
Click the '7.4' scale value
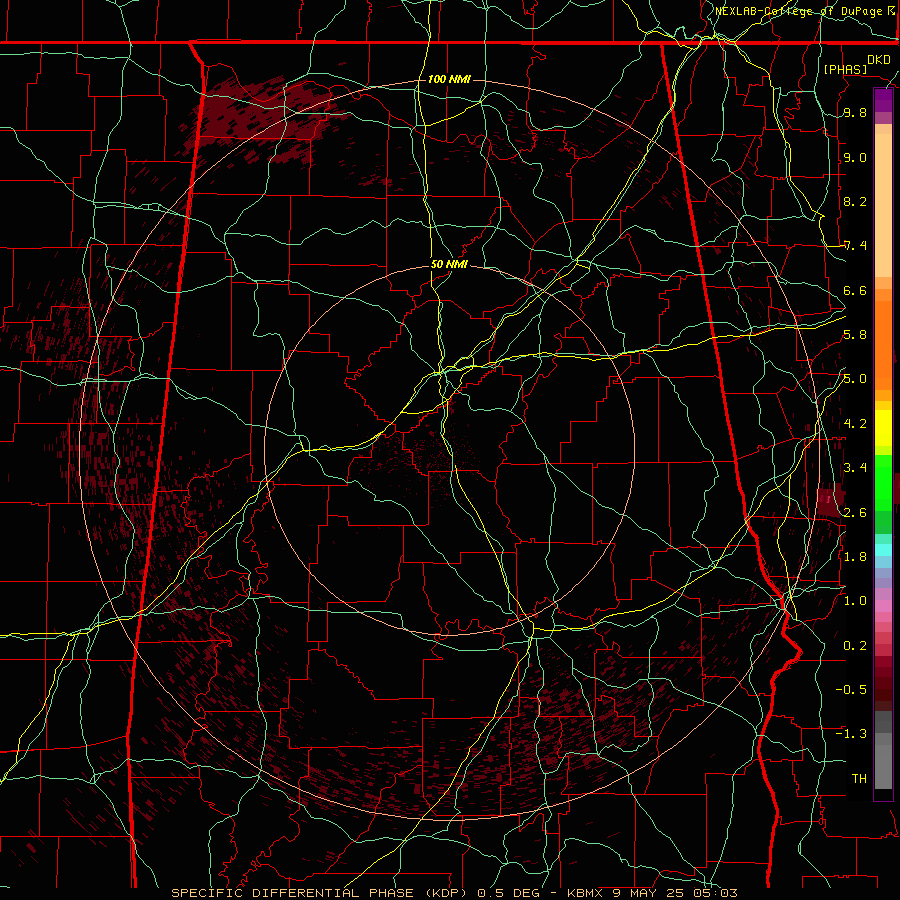tap(855, 246)
